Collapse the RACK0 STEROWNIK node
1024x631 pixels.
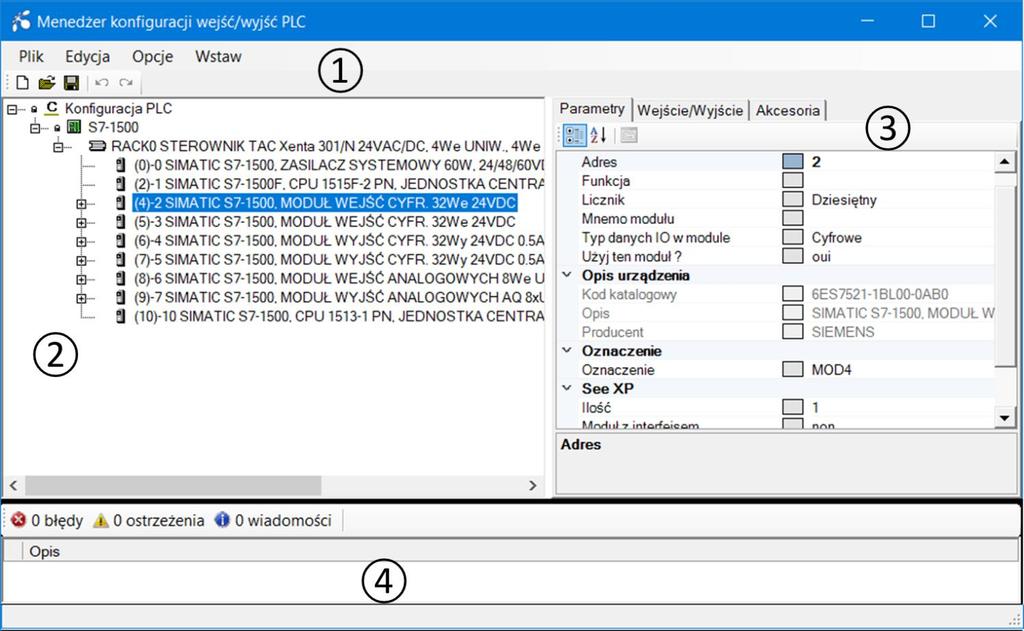point(58,147)
